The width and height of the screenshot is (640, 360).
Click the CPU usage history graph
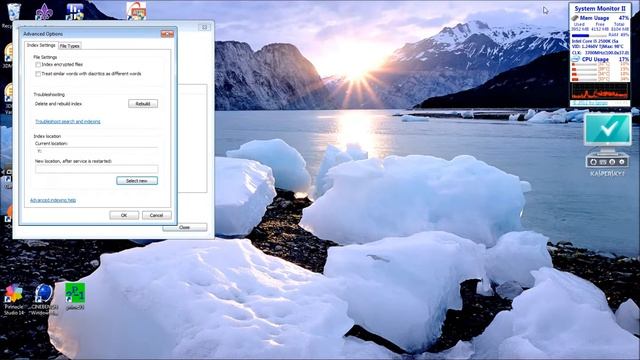coord(600,91)
